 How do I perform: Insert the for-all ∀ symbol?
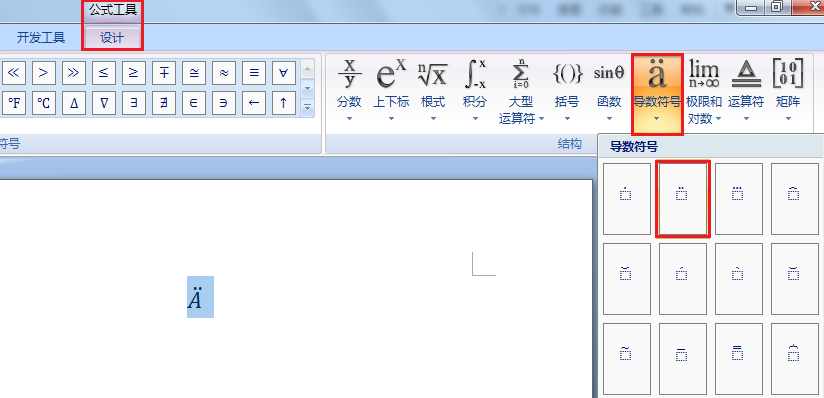(284, 73)
